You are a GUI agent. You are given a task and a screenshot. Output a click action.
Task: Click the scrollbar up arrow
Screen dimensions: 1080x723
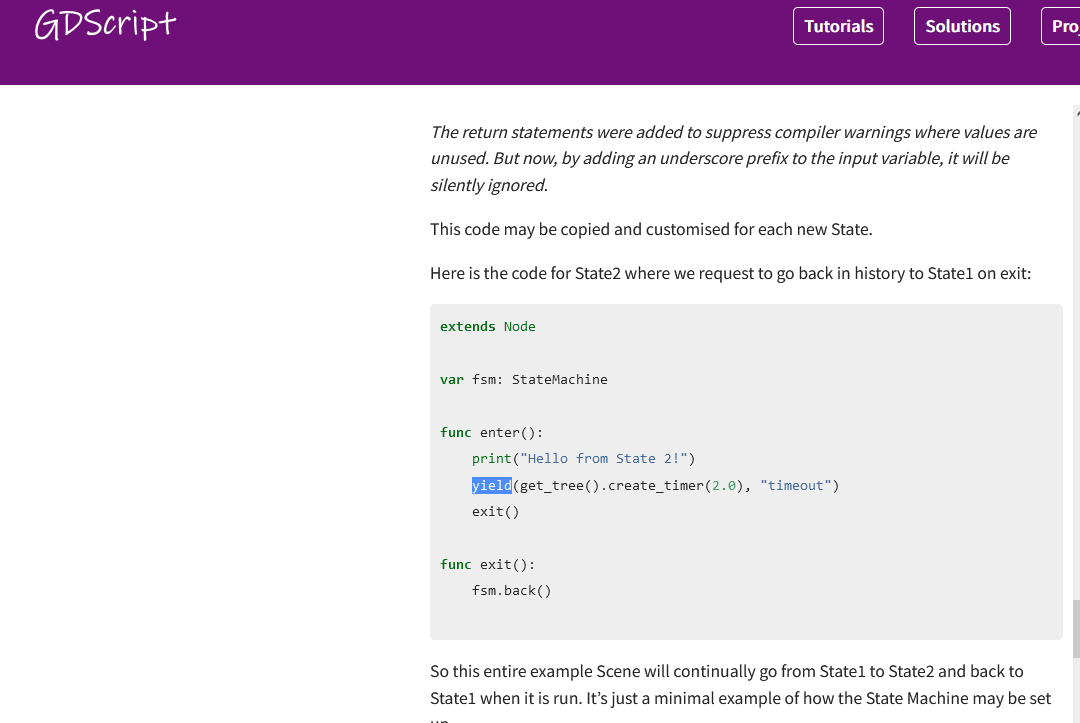tap(1076, 112)
